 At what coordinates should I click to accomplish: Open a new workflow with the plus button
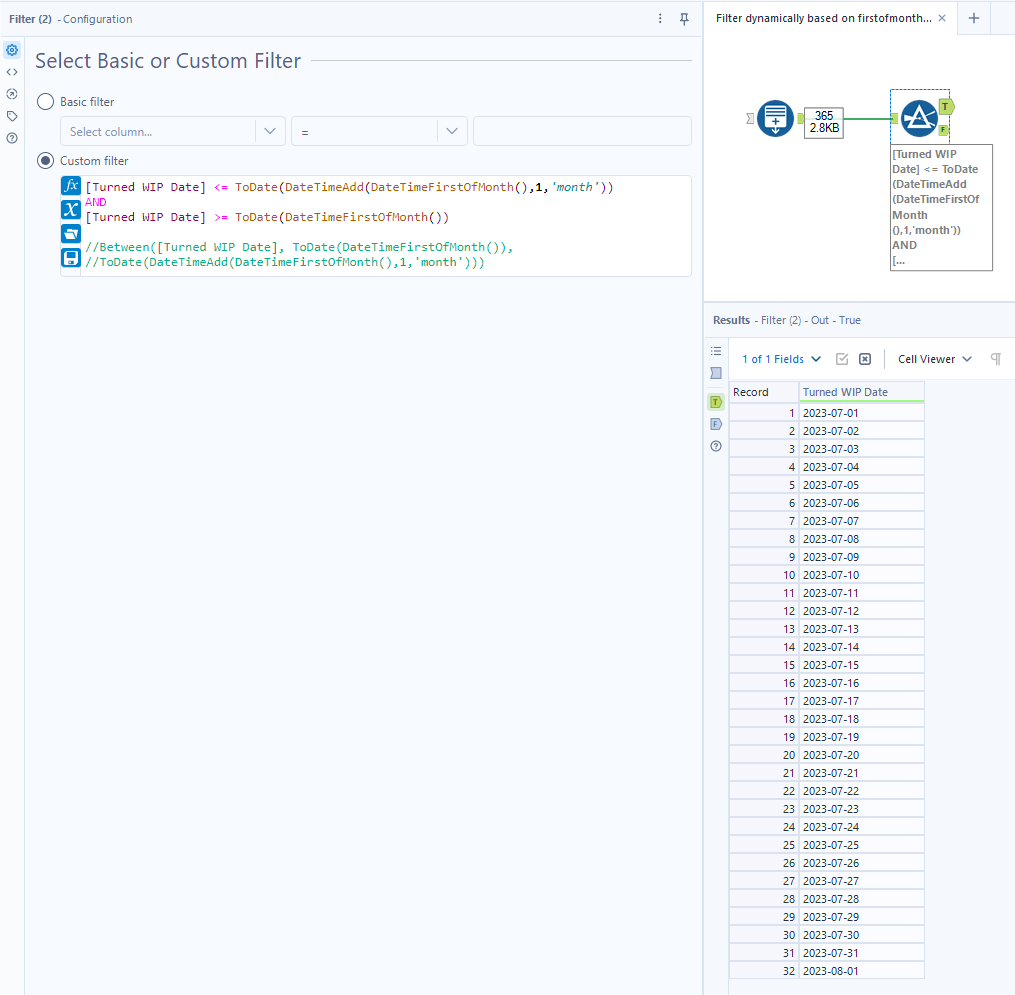(972, 18)
